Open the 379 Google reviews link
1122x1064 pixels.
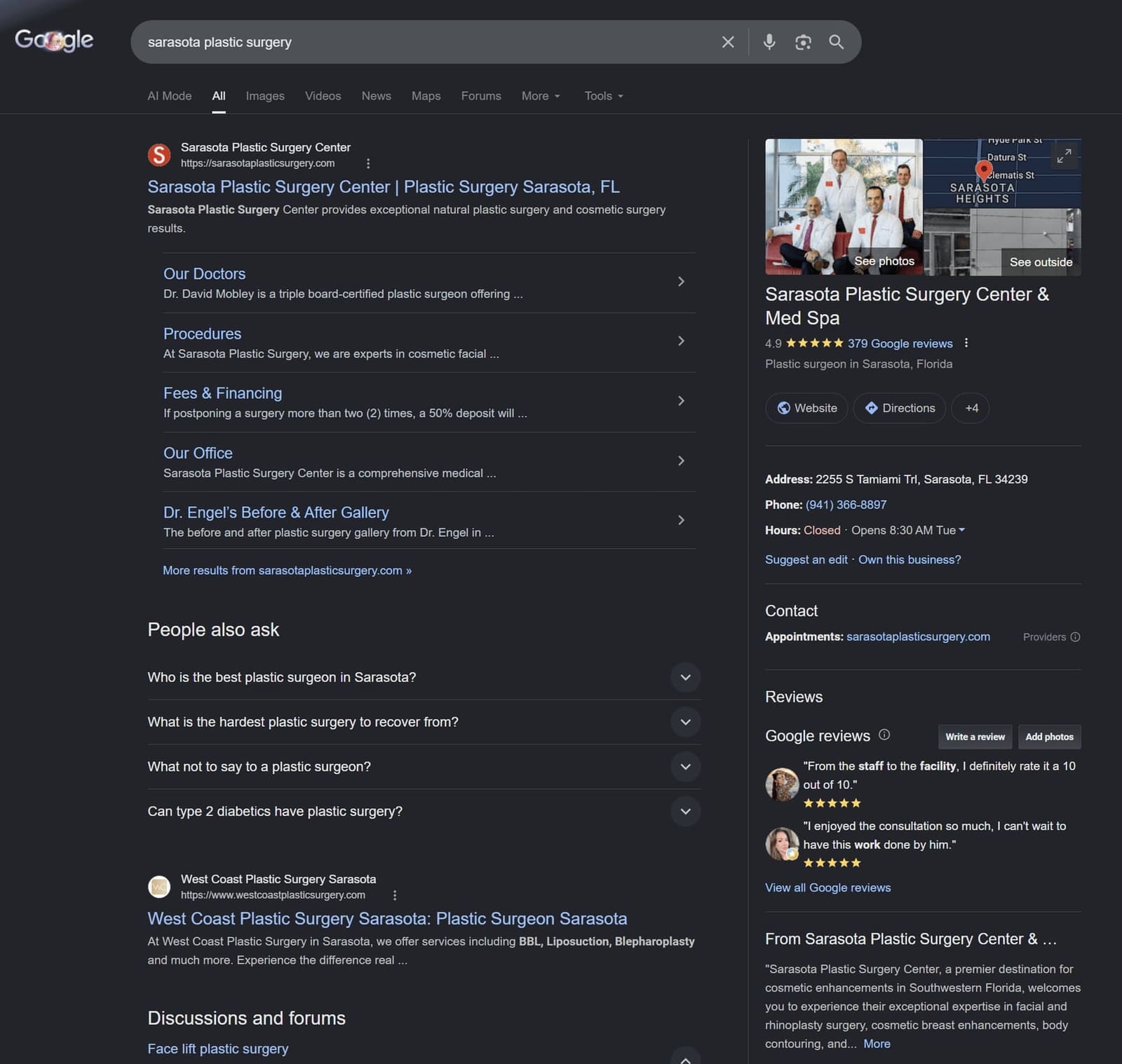pos(900,343)
